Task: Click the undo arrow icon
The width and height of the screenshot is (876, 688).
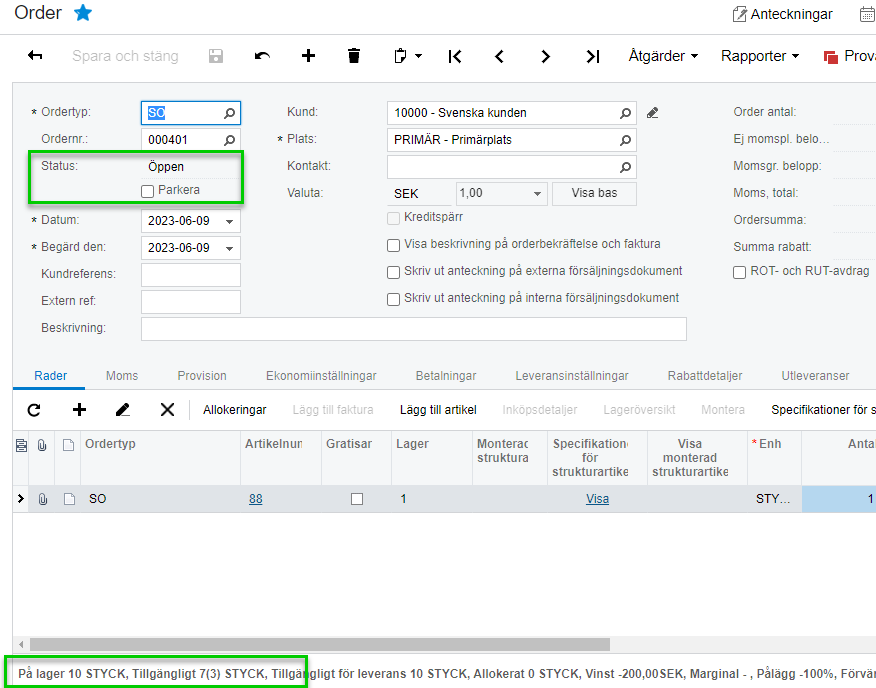Action: point(262,56)
